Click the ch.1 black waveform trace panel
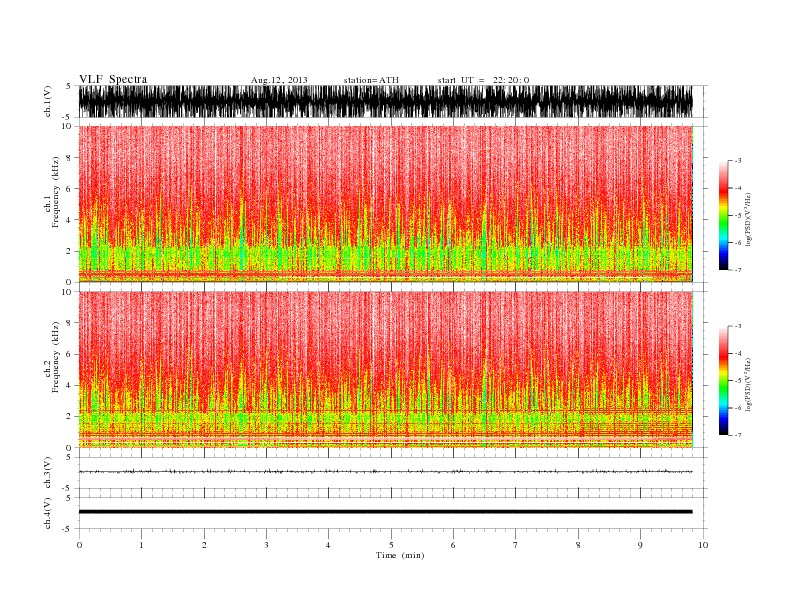The width and height of the screenshot is (792, 612). click(x=385, y=101)
